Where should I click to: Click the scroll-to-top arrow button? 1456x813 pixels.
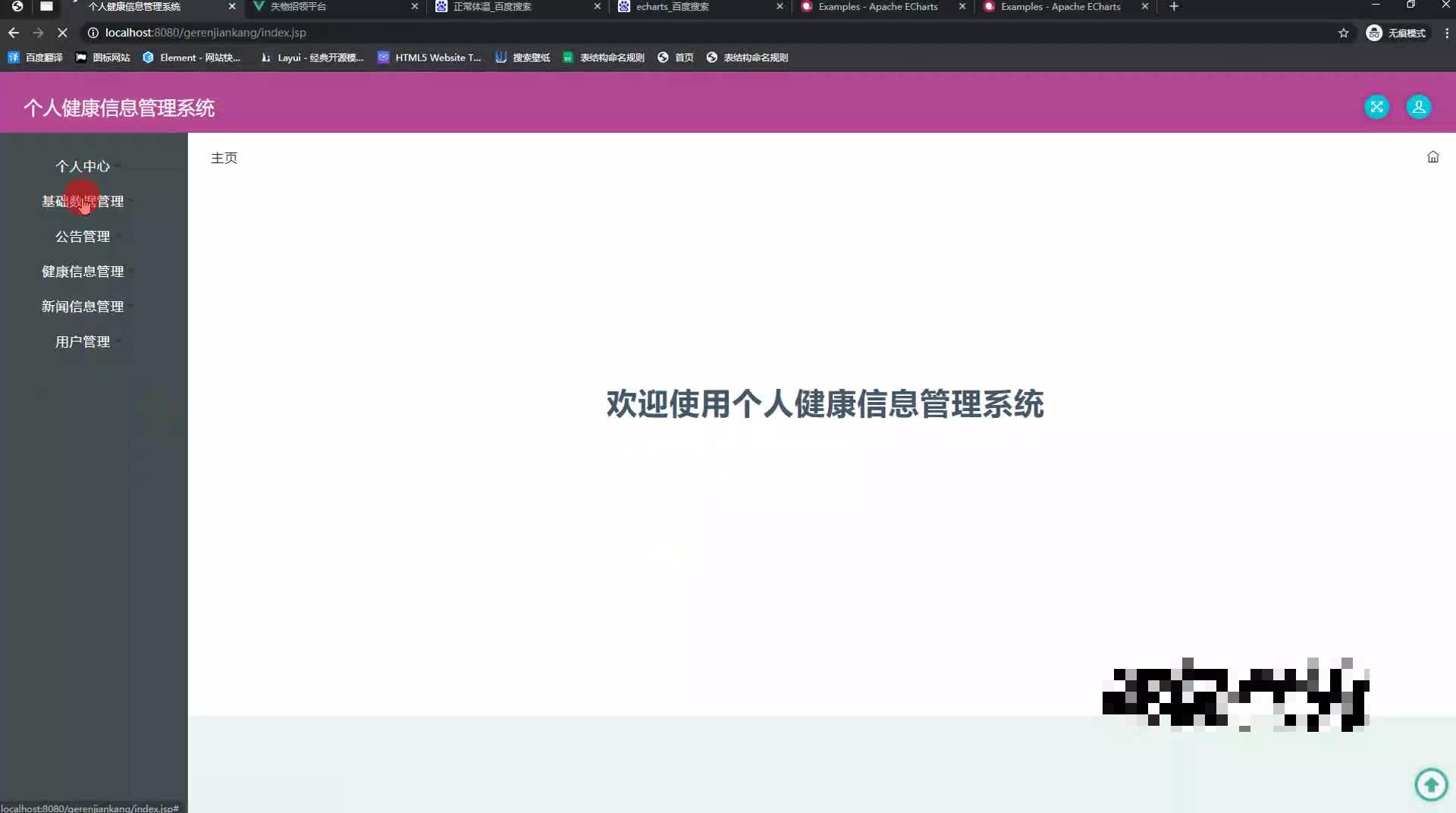click(x=1431, y=784)
